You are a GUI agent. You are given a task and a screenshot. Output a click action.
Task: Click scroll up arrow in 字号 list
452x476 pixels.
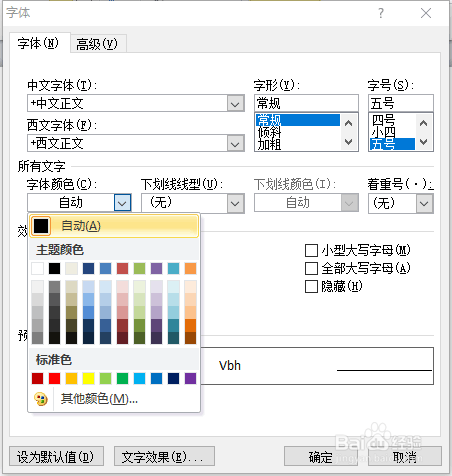(x=423, y=123)
